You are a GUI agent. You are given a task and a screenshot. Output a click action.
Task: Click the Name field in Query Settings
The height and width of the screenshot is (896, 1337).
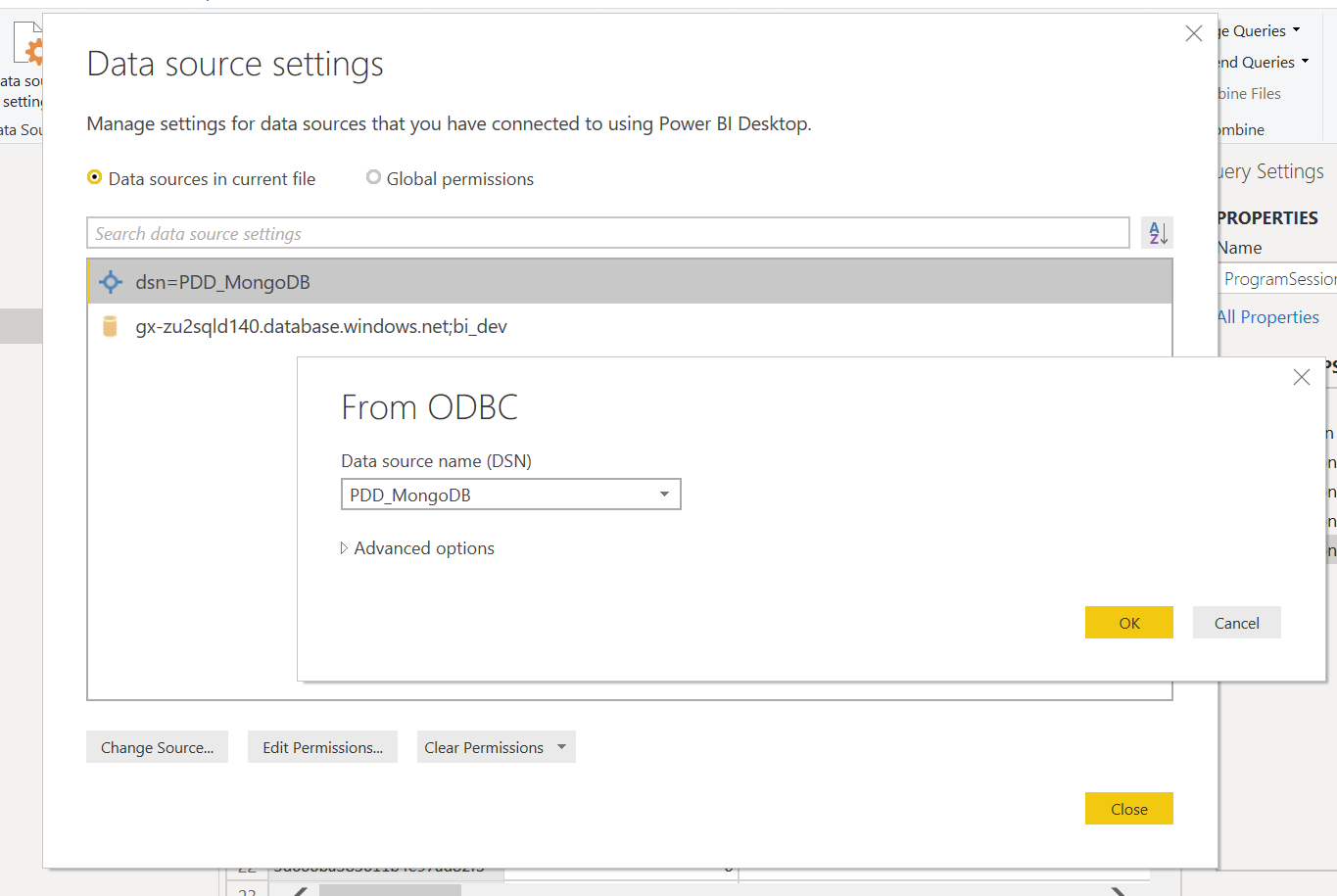(1278, 279)
